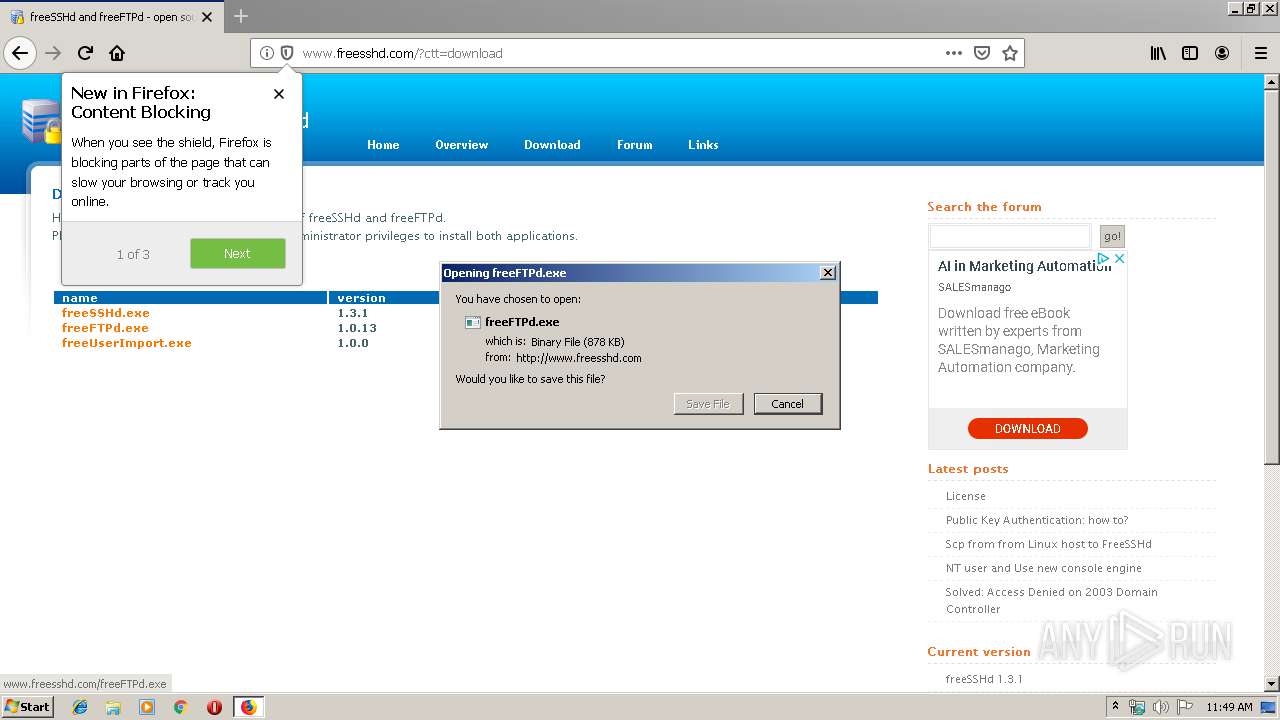
Task: Go back with the browser back arrow
Action: tap(20, 53)
